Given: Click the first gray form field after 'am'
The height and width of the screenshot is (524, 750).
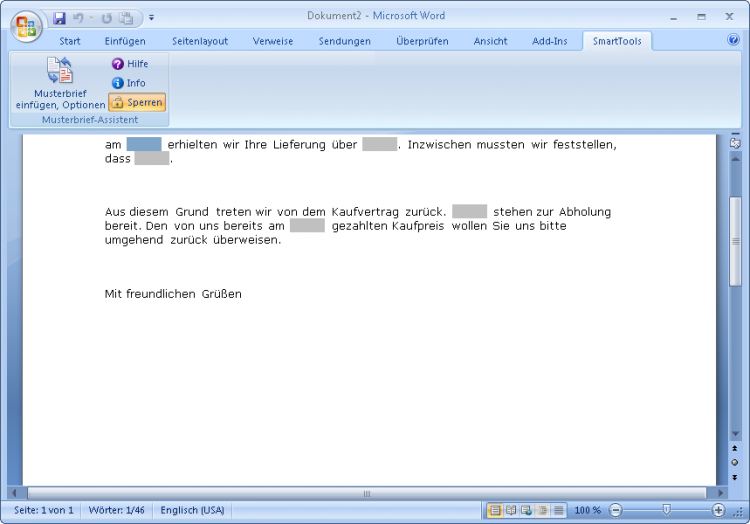Looking at the screenshot, I should [x=144, y=144].
